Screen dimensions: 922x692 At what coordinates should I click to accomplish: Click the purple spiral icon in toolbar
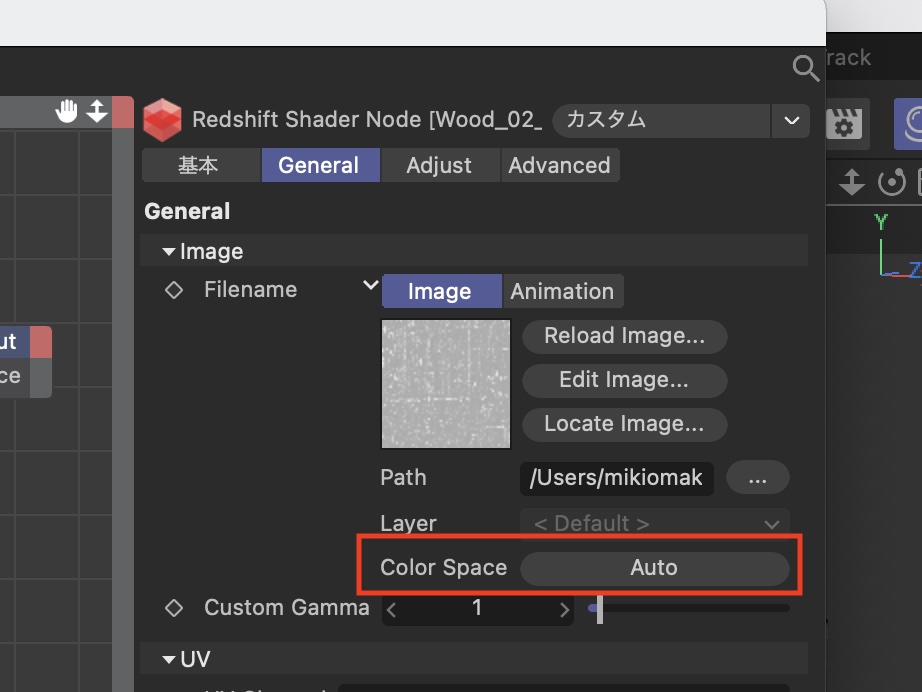click(x=908, y=124)
